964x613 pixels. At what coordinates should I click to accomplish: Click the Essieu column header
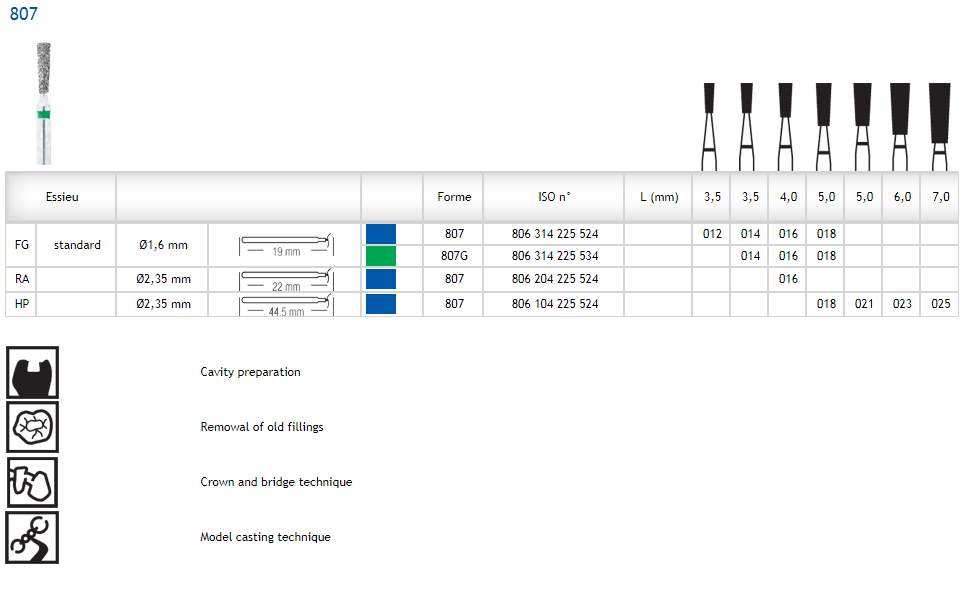coord(62,197)
